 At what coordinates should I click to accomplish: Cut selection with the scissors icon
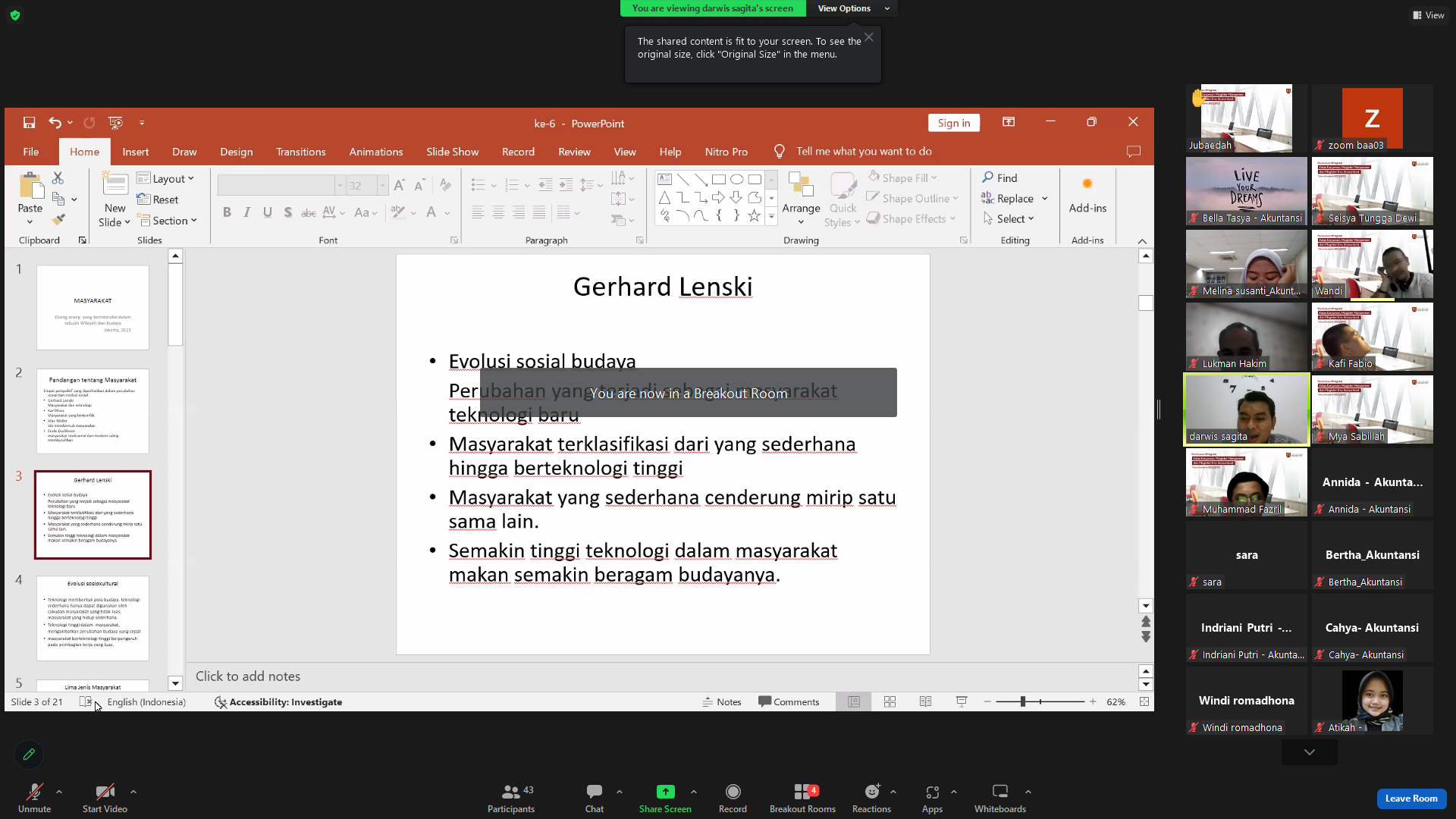58,177
